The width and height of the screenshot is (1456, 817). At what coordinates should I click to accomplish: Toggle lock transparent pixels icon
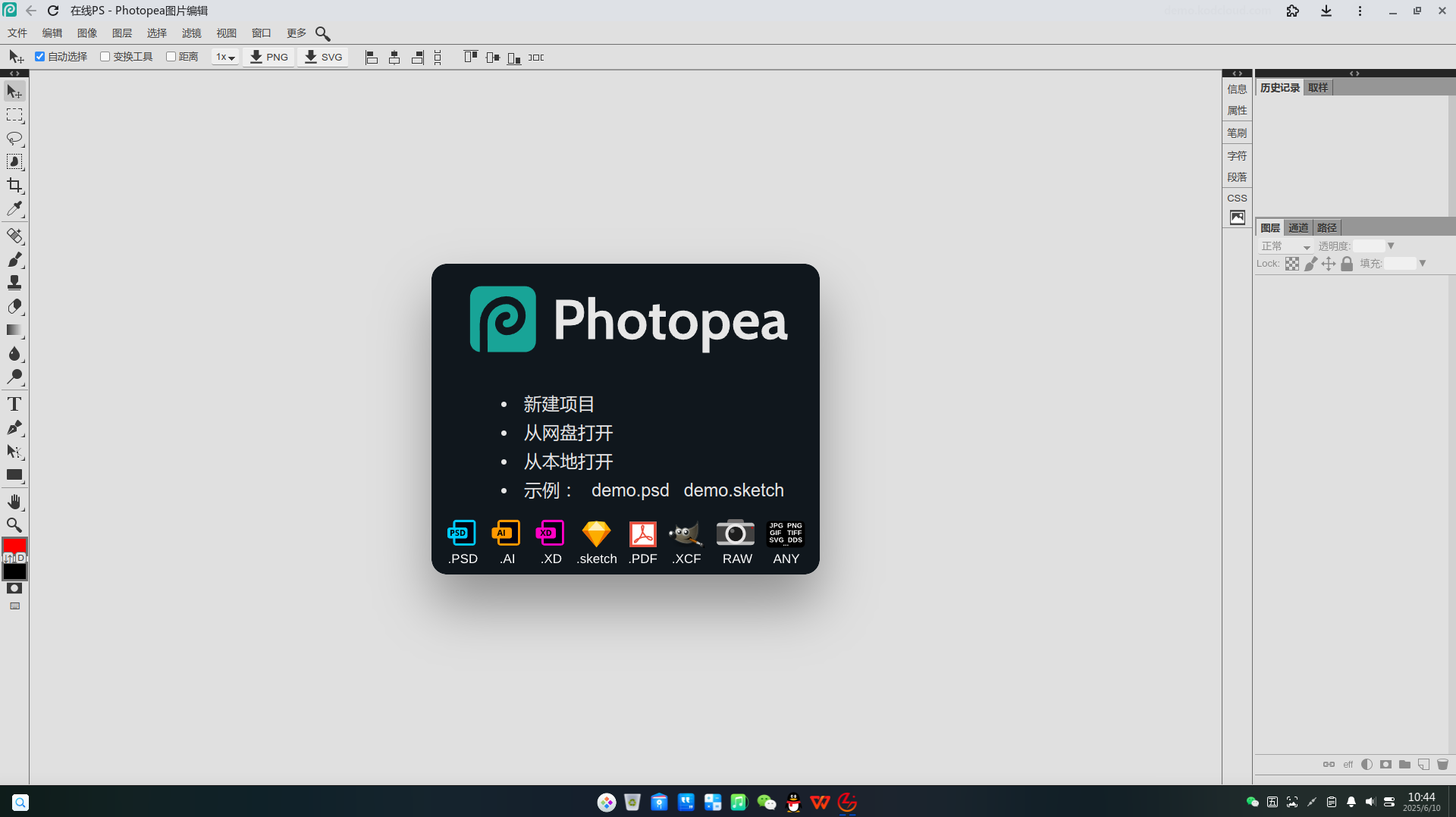[x=1292, y=264]
